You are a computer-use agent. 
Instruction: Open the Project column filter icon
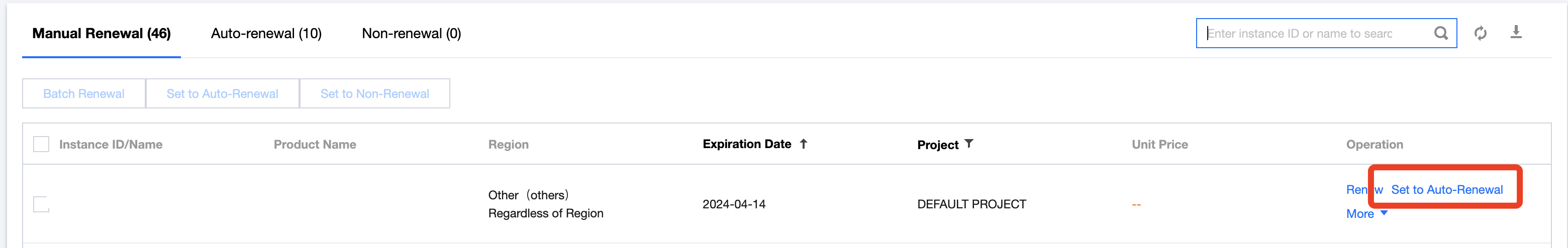coord(969,144)
